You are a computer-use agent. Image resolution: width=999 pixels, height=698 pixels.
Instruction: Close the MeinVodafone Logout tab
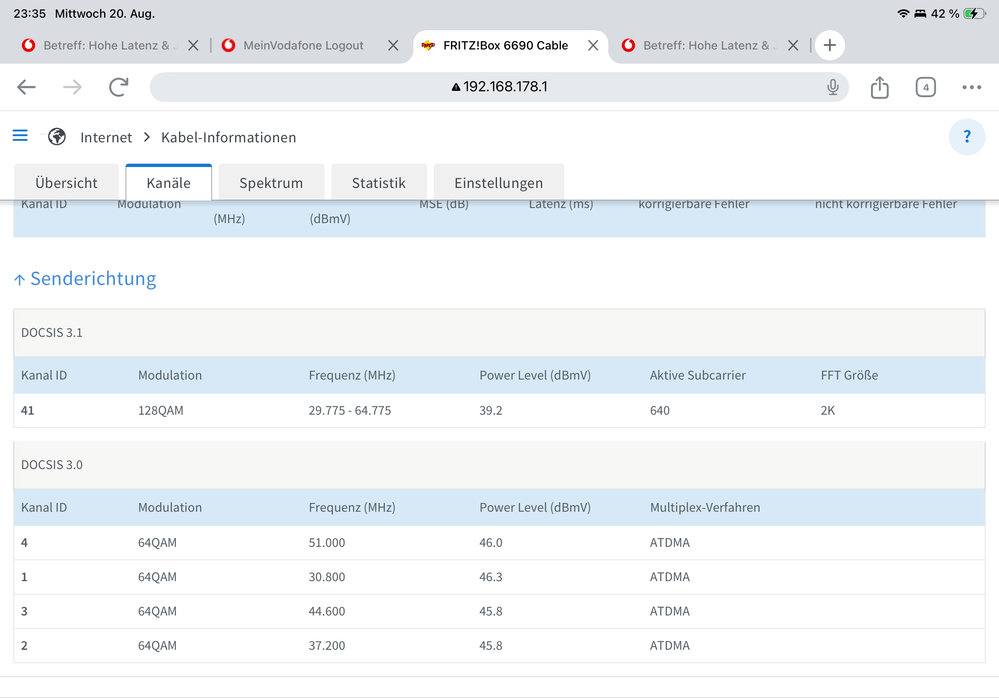pyautogui.click(x=393, y=45)
